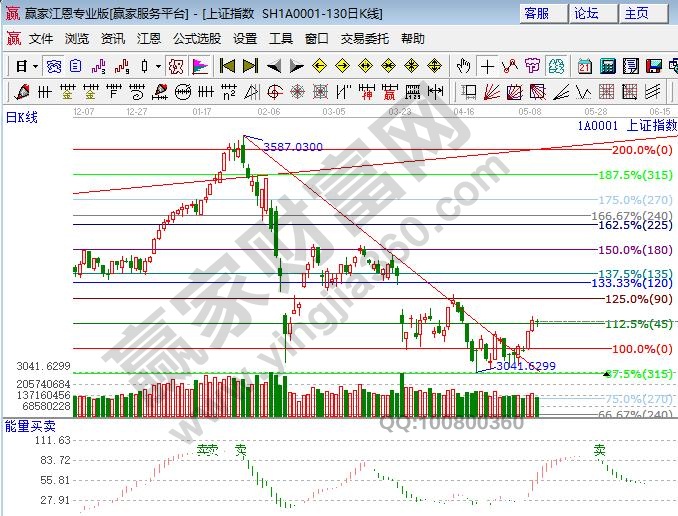Viewport: 678px width, 516px height.
Task: Click the 客服 button
Action: click(x=537, y=13)
